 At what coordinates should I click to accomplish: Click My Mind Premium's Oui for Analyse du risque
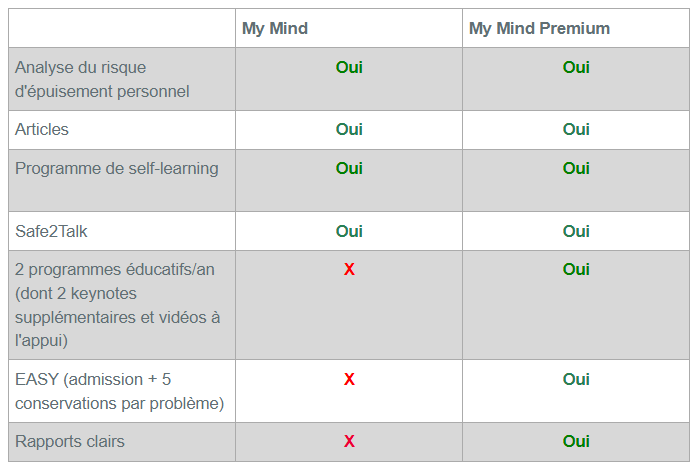[576, 67]
